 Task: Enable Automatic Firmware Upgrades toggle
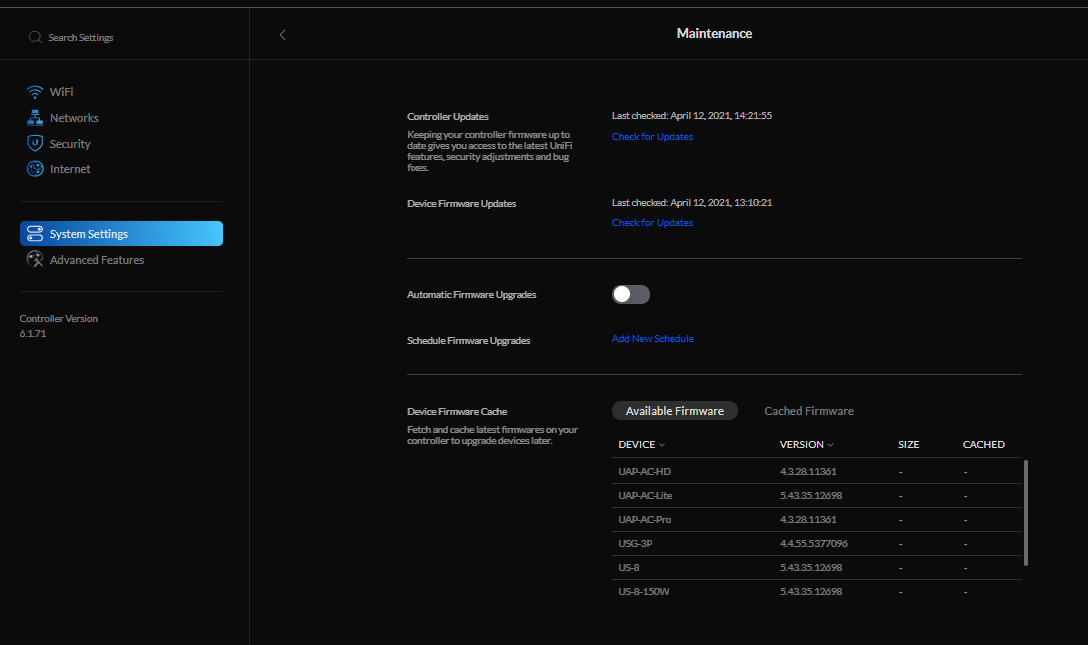click(x=631, y=294)
